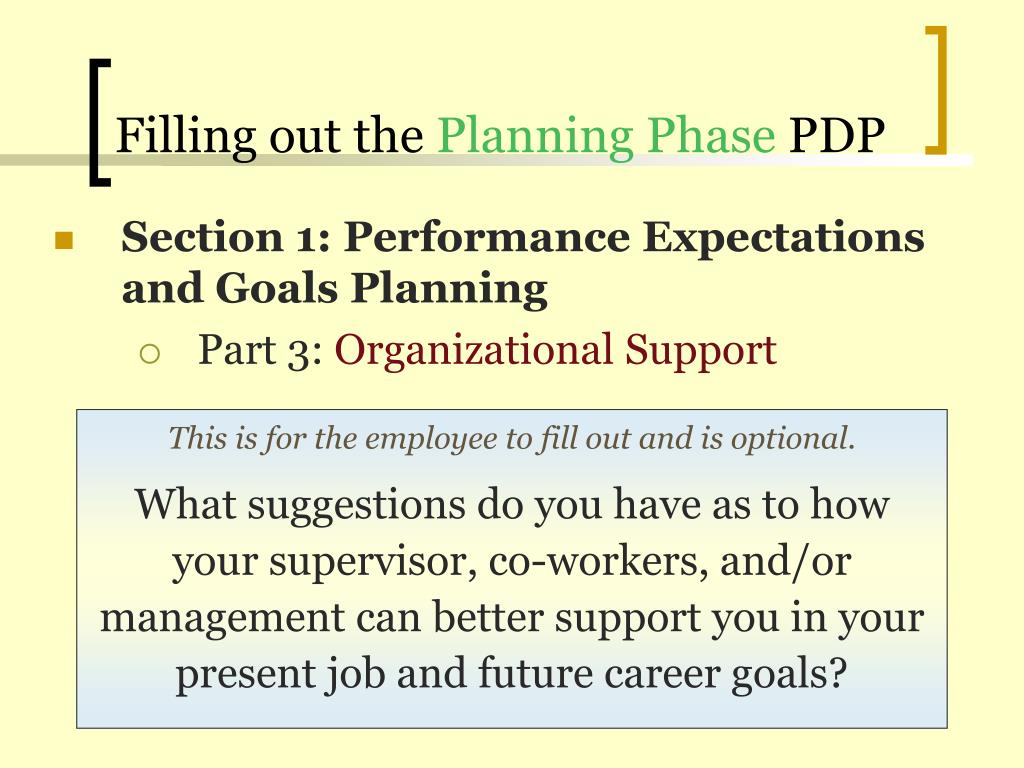Click the 'management can better support you' line
Screen dimensions: 1024x768
512,618
